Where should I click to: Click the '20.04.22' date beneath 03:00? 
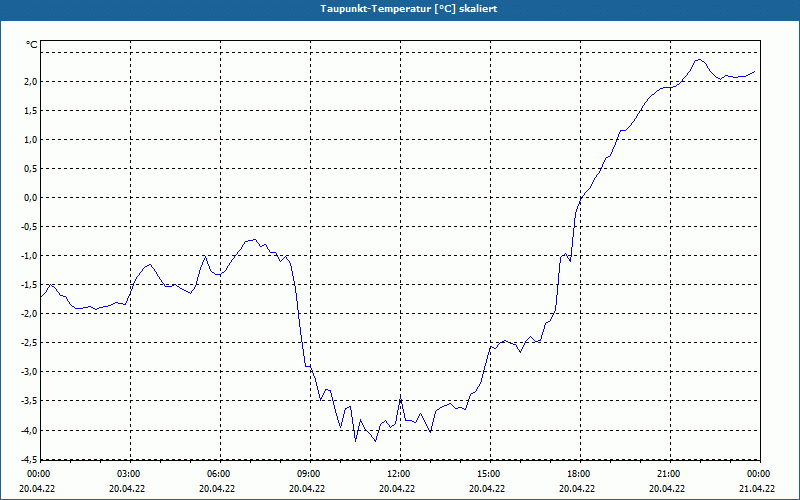click(x=127, y=489)
